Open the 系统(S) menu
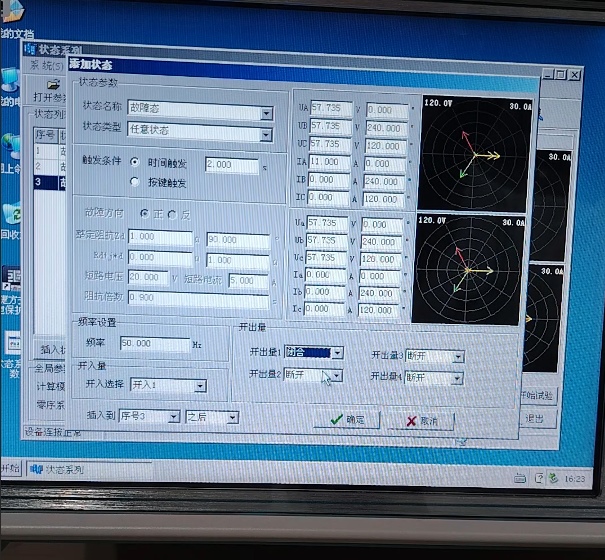 point(47,65)
